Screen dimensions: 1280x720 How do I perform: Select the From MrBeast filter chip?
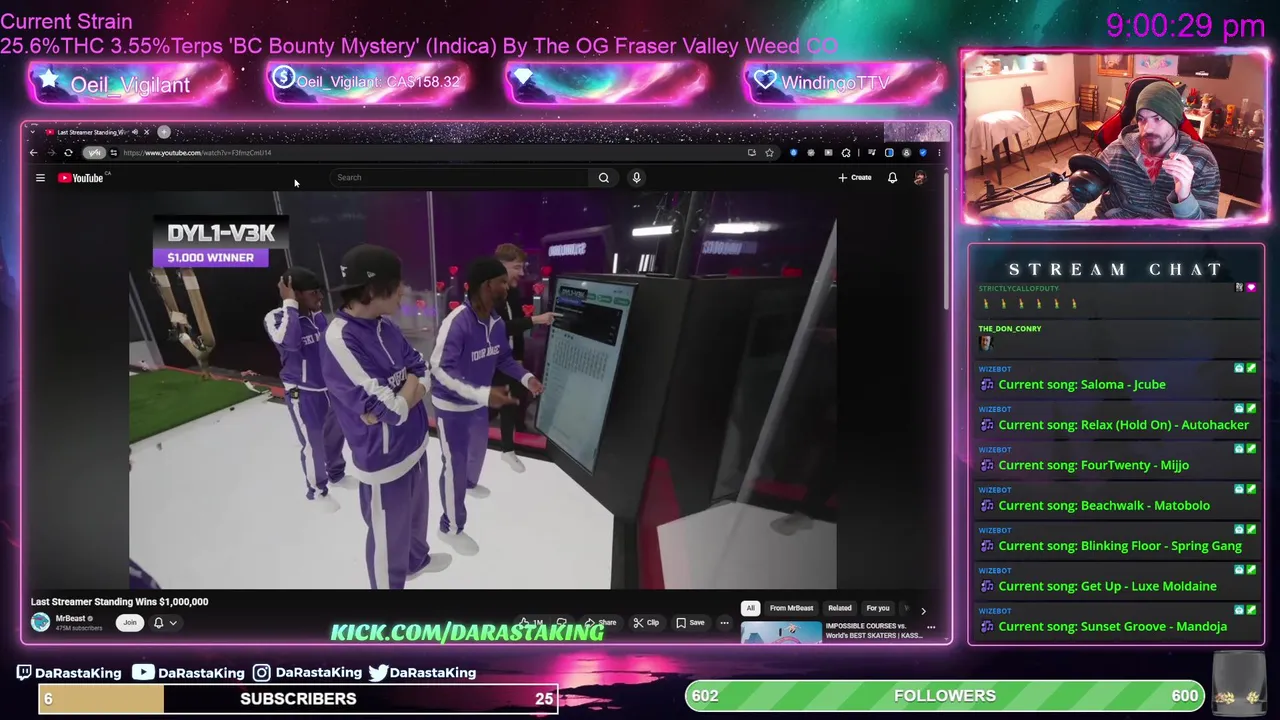(x=791, y=608)
